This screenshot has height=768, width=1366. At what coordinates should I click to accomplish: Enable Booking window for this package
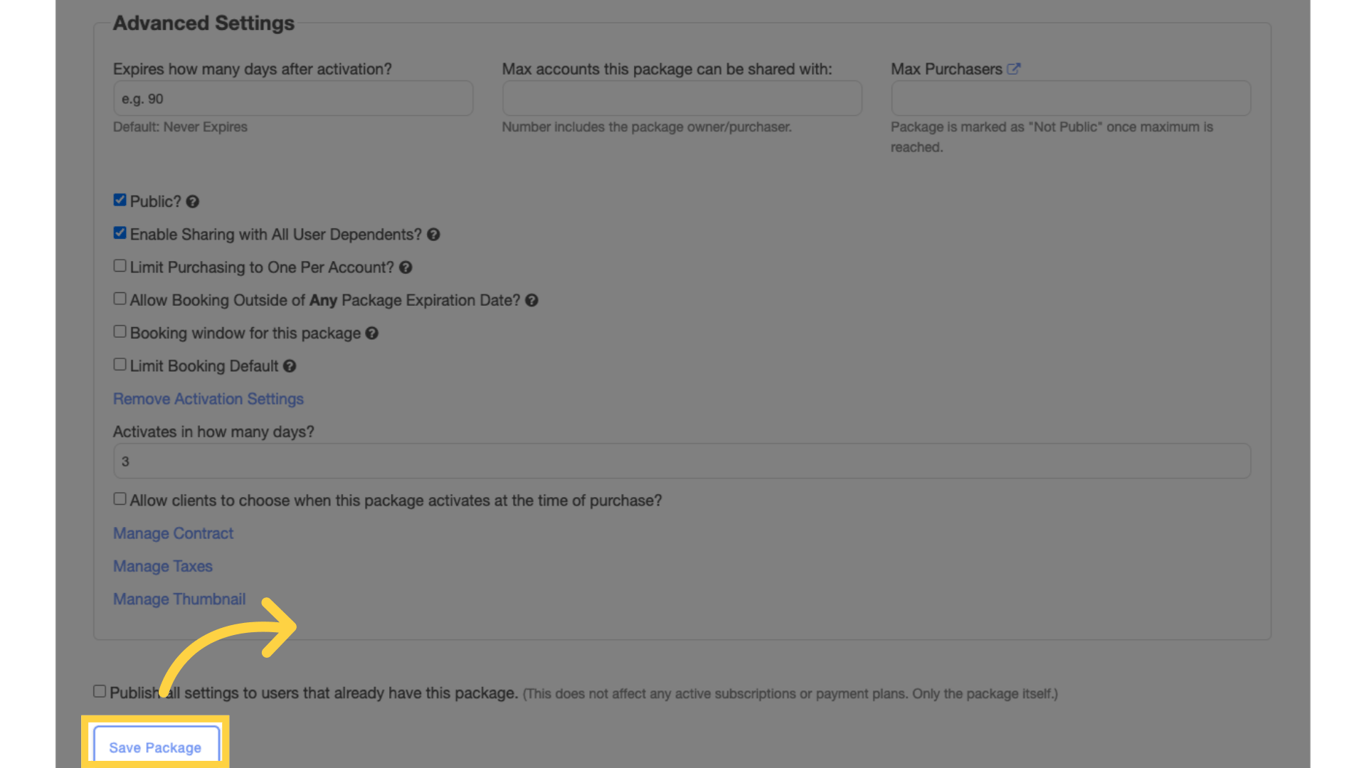120,332
